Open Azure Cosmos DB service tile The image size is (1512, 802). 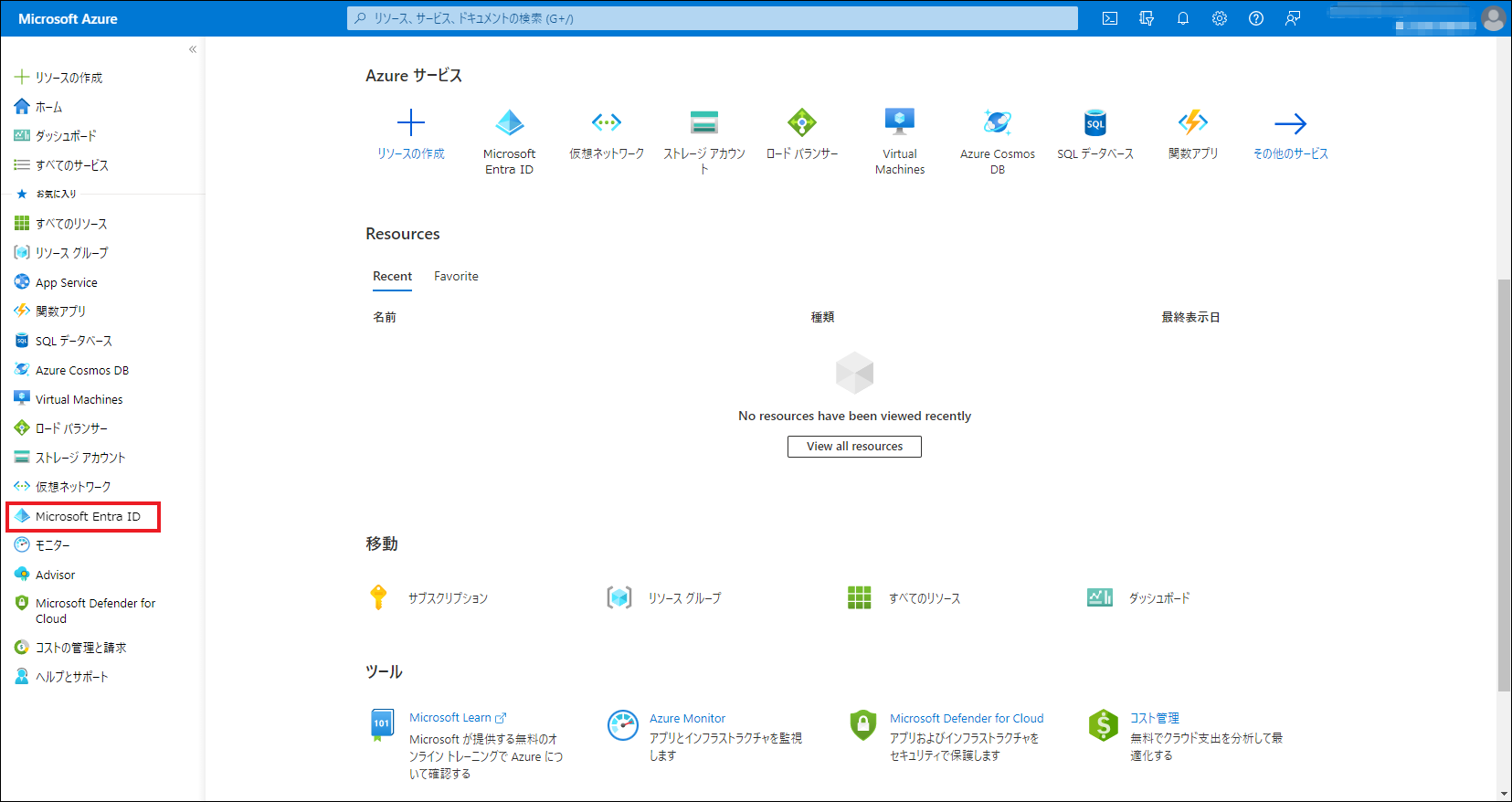997,123
